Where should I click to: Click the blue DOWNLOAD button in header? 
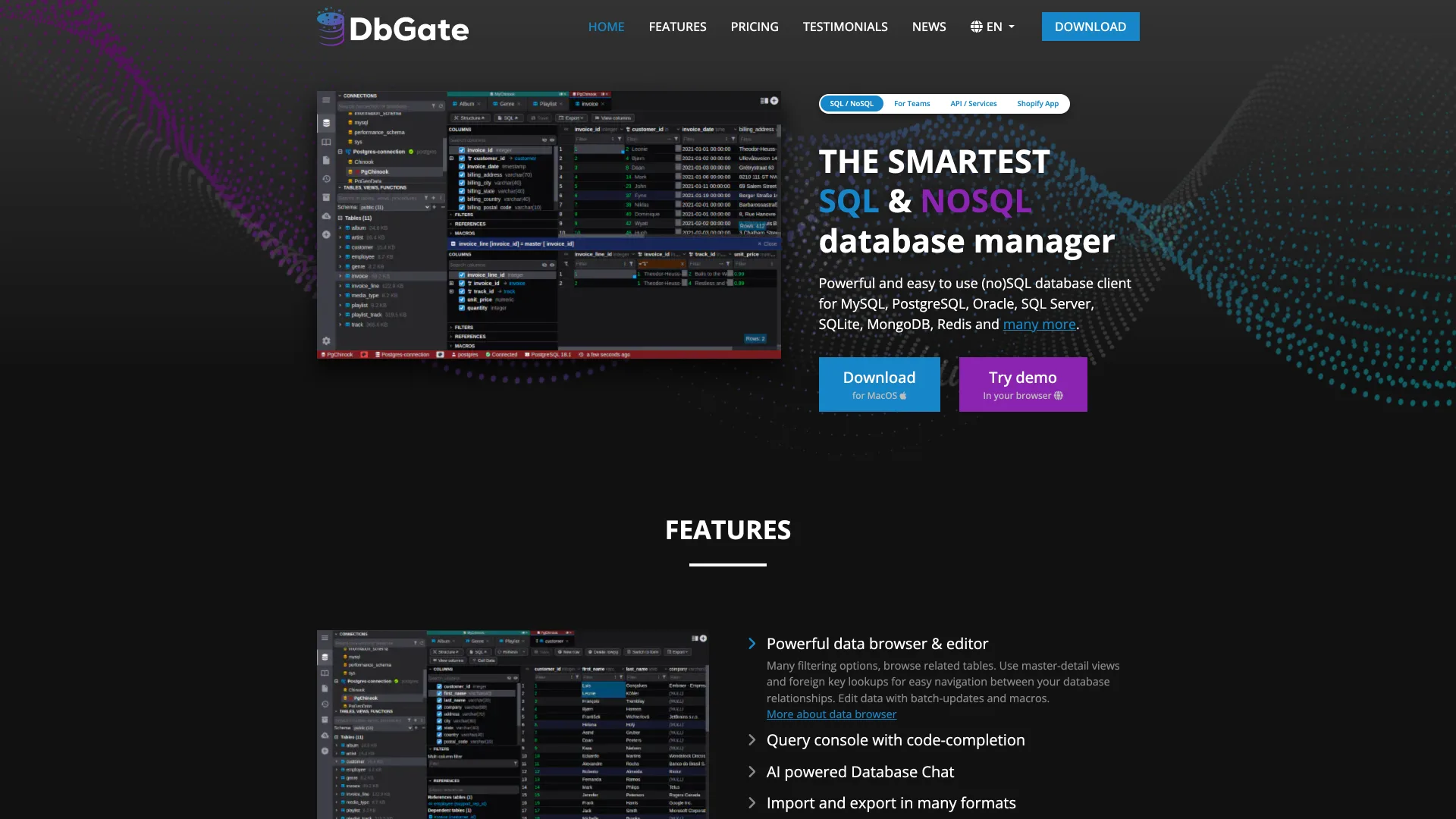[1090, 27]
